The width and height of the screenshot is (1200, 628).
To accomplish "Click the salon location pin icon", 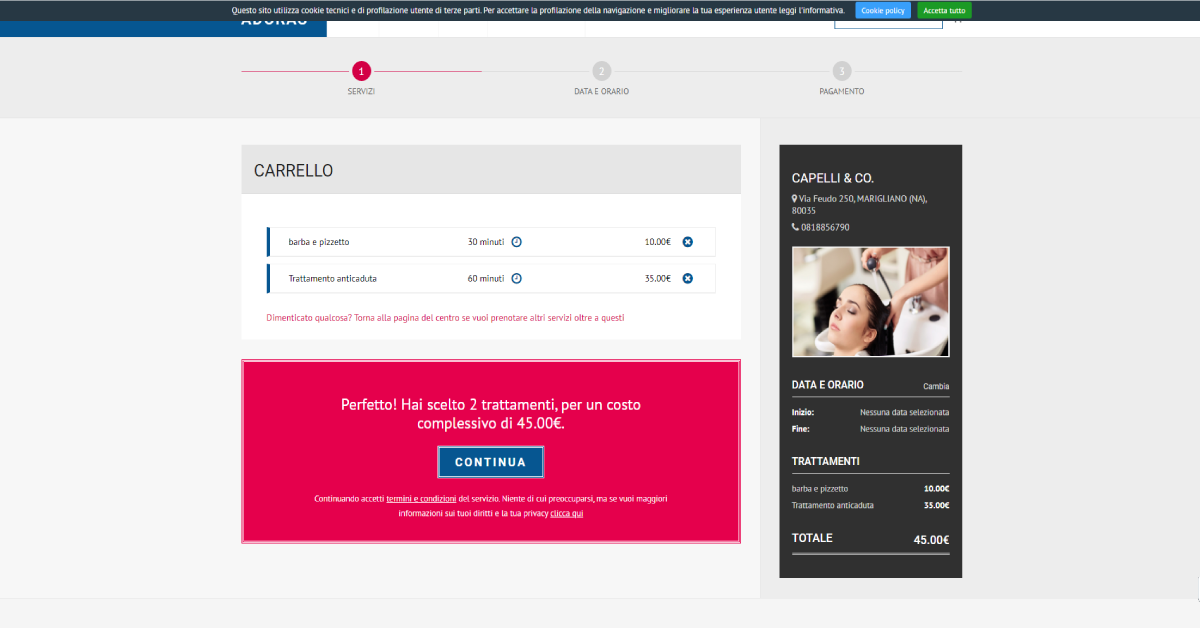I will [794, 199].
